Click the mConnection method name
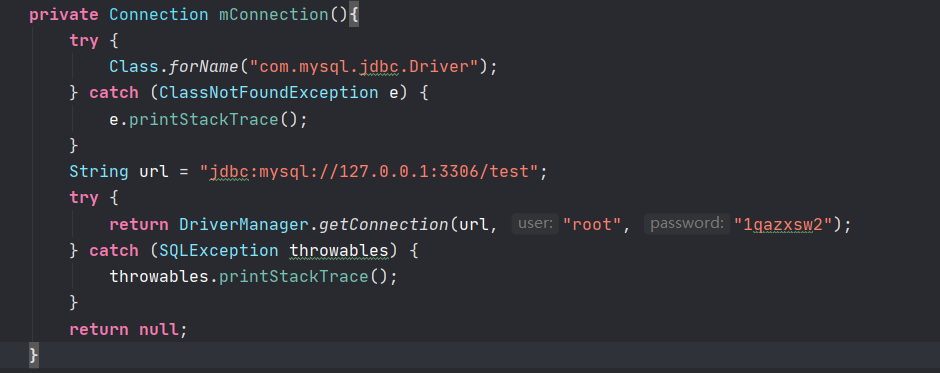Screen dimensions: 940x373 point(274,14)
